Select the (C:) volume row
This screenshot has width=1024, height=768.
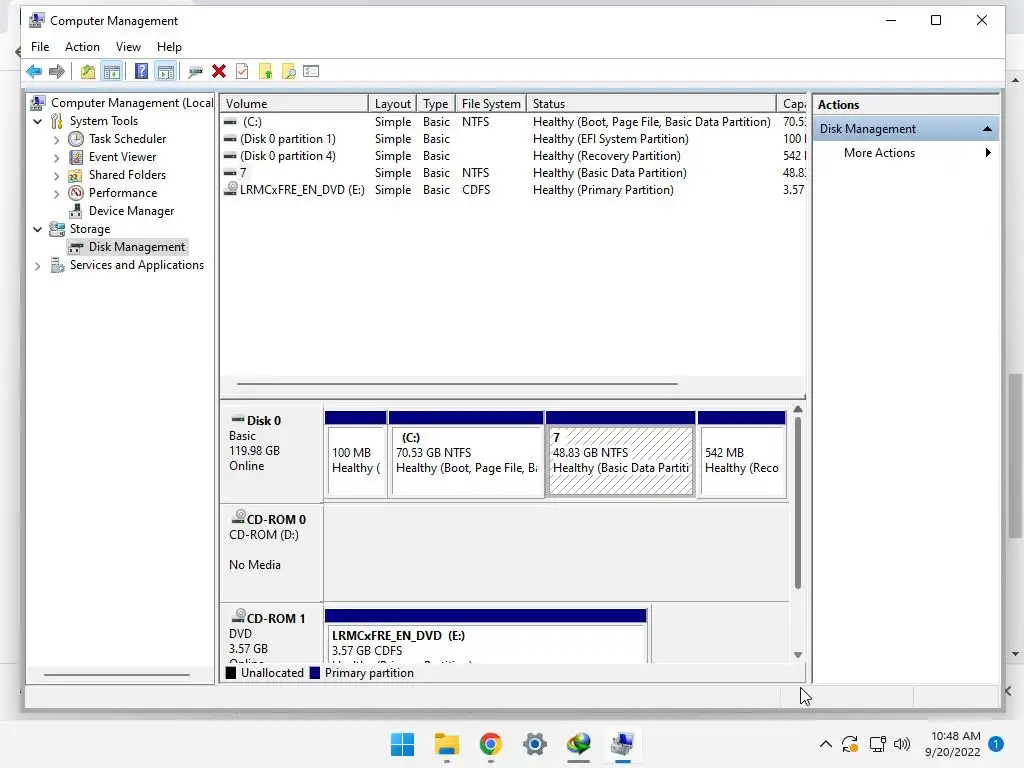point(513,122)
